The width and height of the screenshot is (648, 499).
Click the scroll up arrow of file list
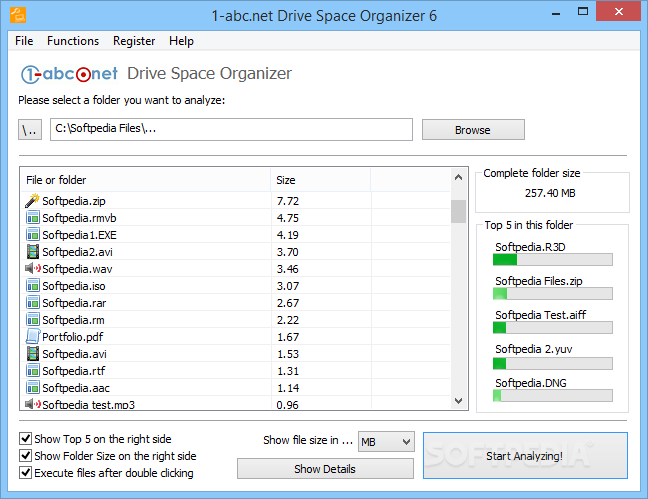[x=458, y=177]
